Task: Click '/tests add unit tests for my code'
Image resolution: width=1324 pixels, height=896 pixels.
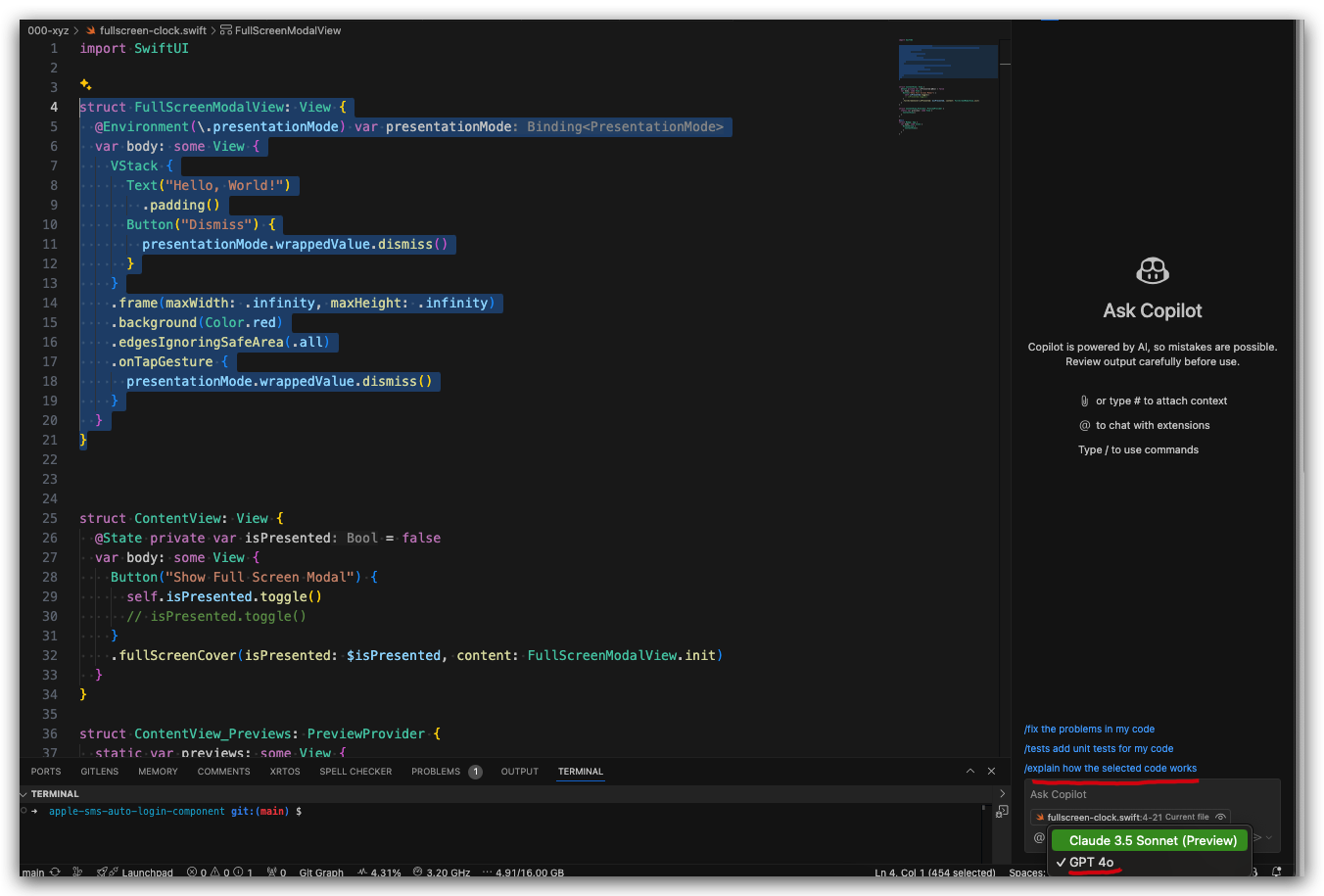Action: pos(1099,748)
